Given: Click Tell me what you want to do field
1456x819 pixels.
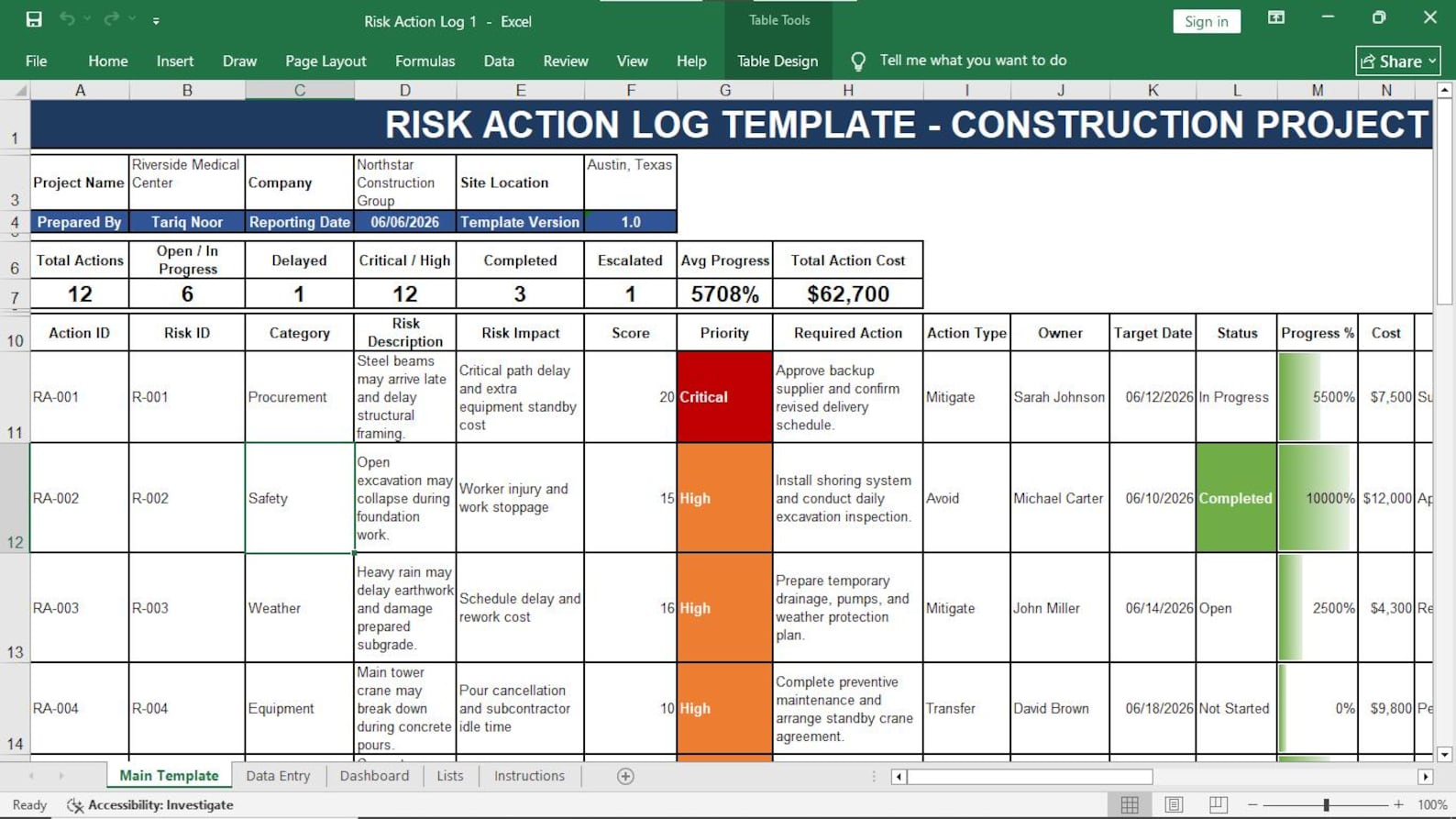Looking at the screenshot, I should click(973, 61).
